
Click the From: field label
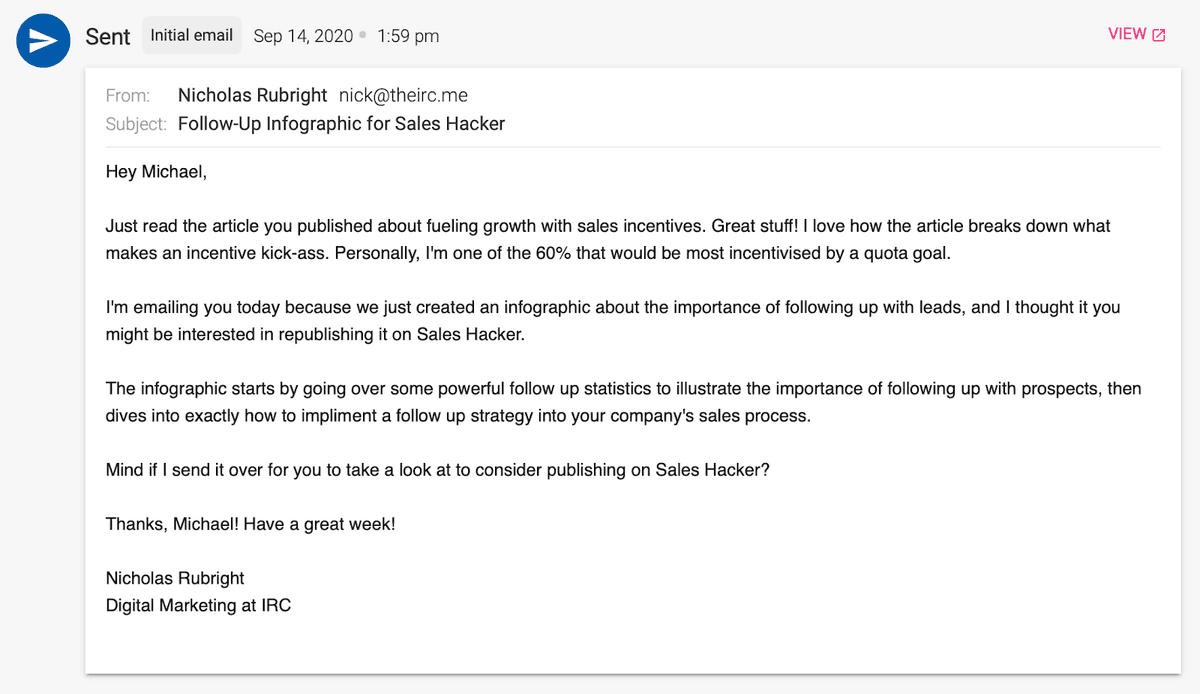(x=128, y=96)
